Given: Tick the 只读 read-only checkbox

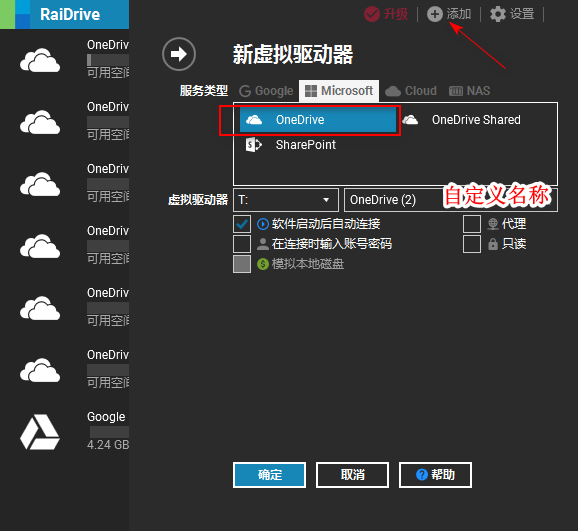Looking at the screenshot, I should pos(472,244).
